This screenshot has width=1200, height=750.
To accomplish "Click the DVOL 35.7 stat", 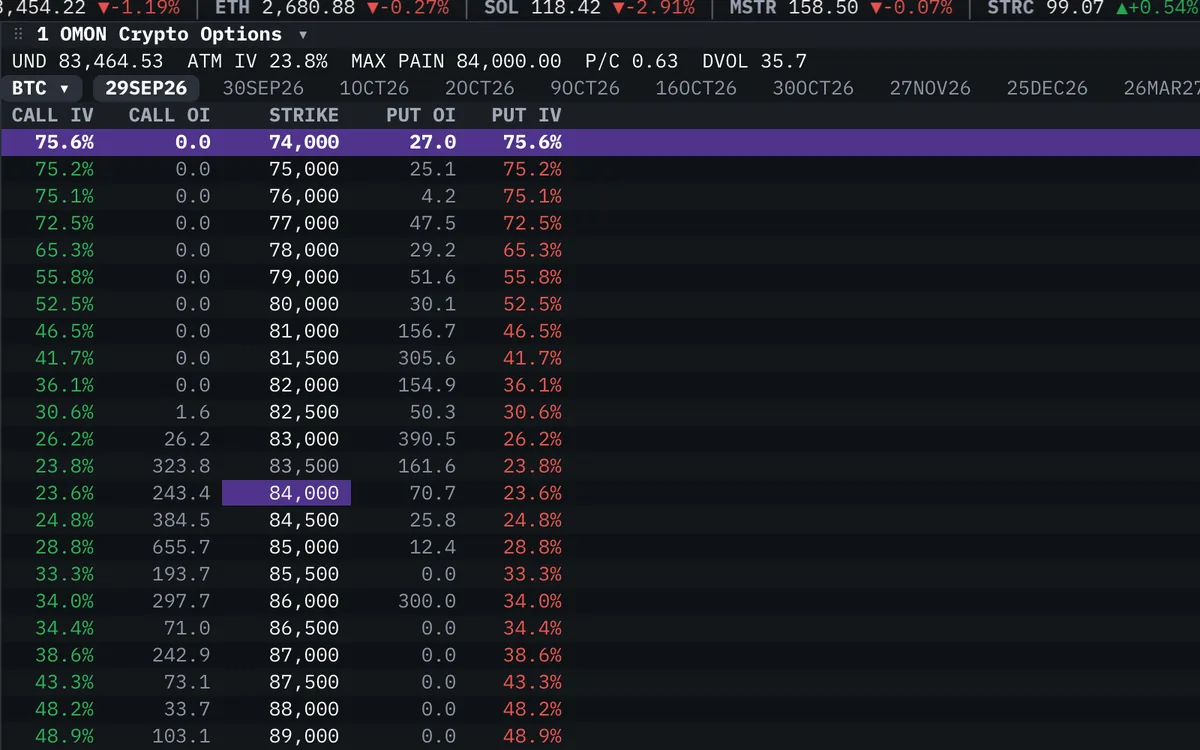I will coord(755,61).
